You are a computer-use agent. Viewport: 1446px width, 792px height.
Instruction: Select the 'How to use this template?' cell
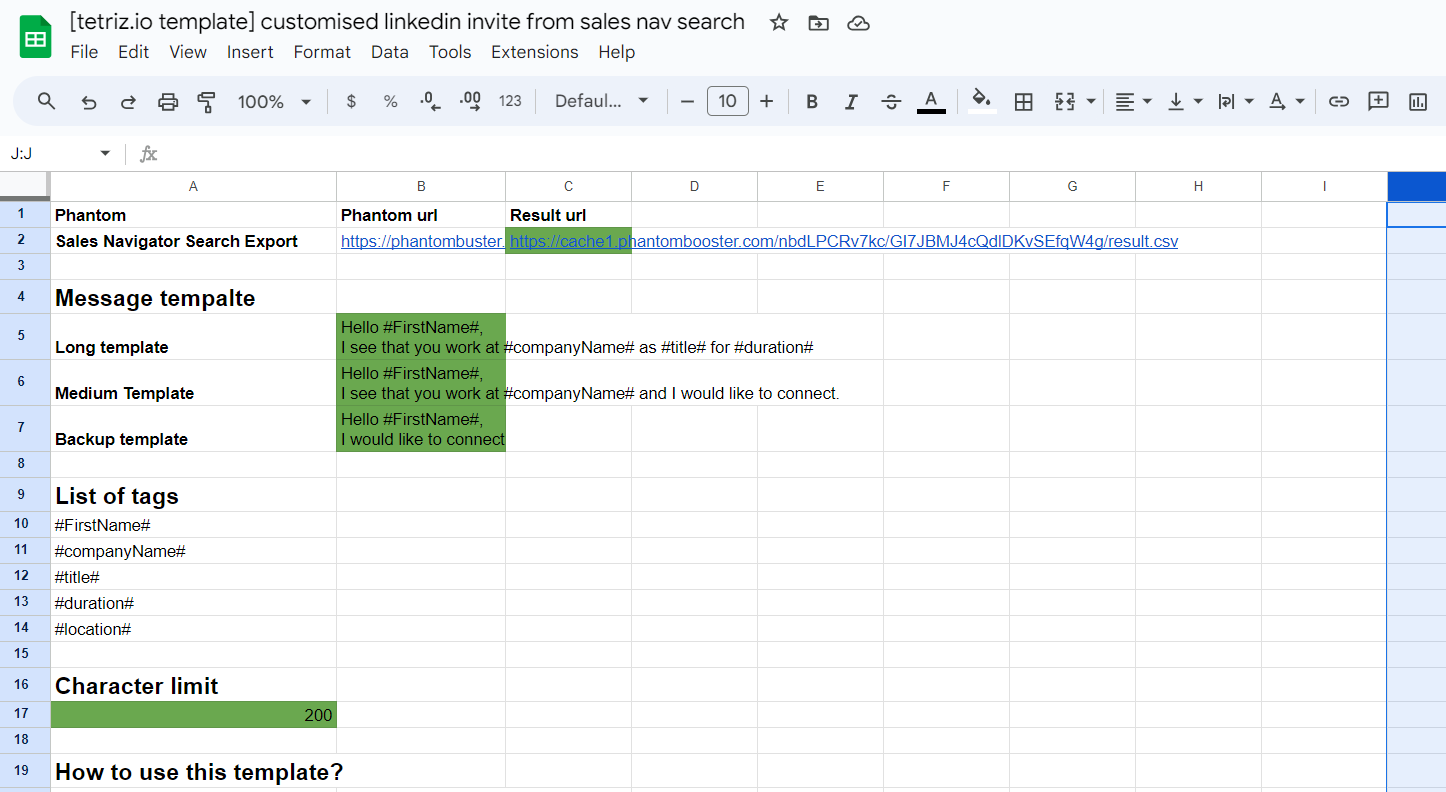click(193, 771)
